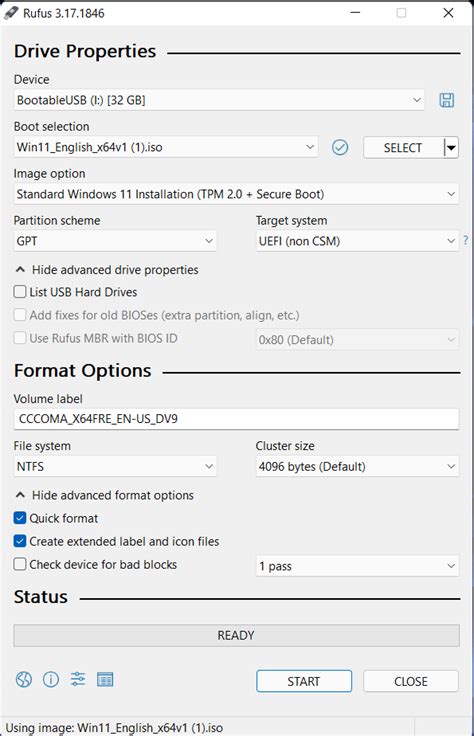Click the status bar Using image text

pyautogui.click(x=115, y=727)
